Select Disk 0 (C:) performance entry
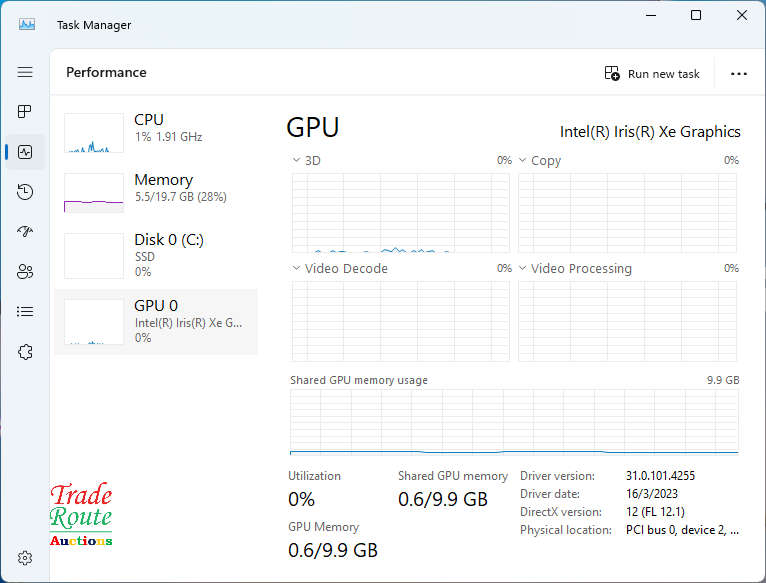The width and height of the screenshot is (766, 583). pos(155,254)
